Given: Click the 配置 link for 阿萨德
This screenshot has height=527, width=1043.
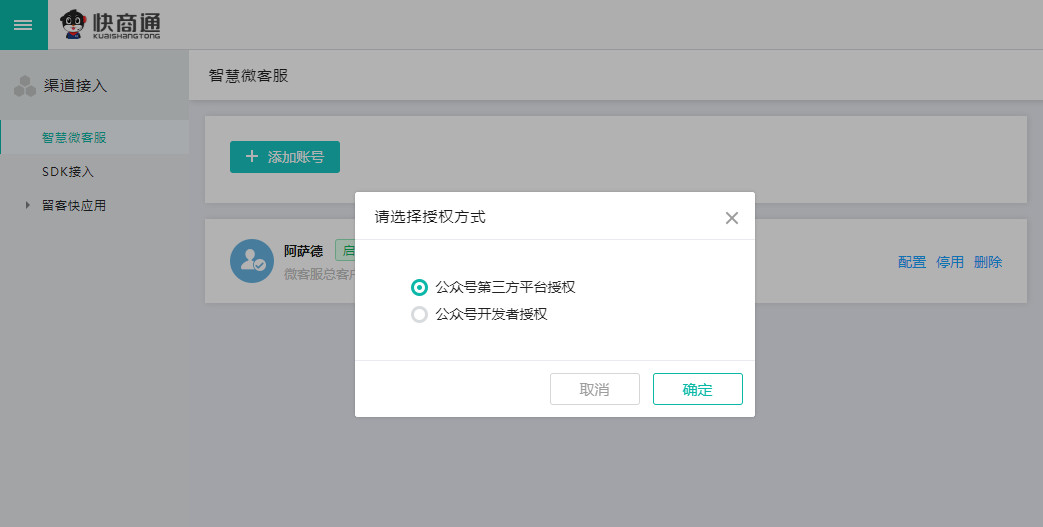Looking at the screenshot, I should pos(911,262).
